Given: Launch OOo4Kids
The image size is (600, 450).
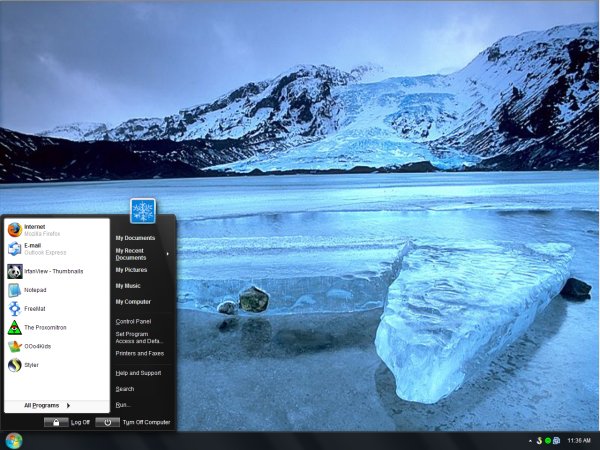Looking at the screenshot, I should click(x=57, y=346).
